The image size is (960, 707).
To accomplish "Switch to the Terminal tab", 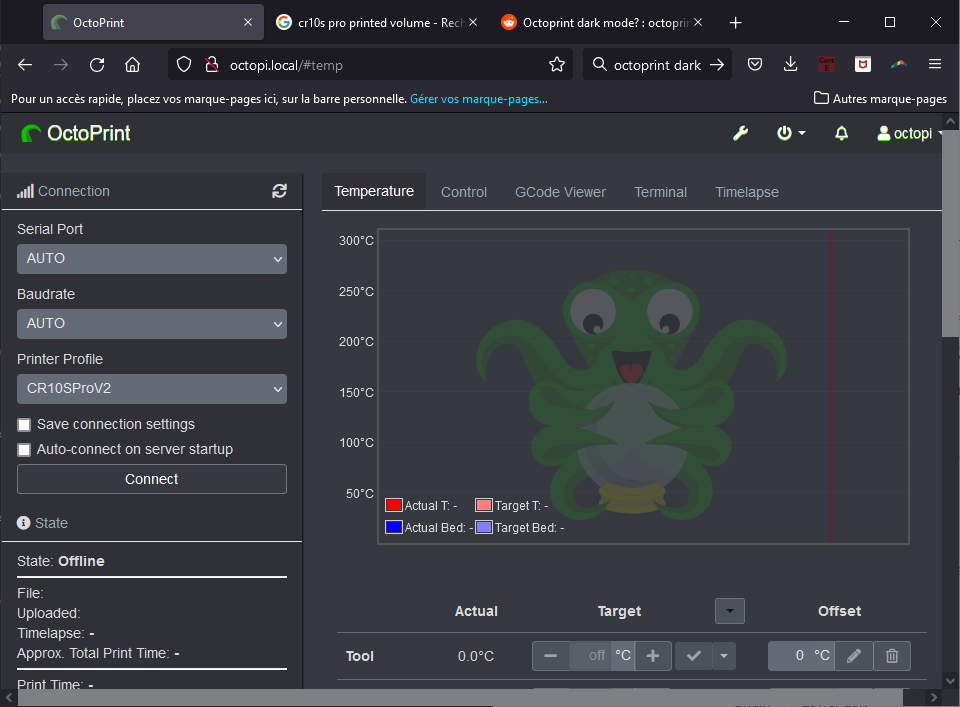I will point(660,192).
